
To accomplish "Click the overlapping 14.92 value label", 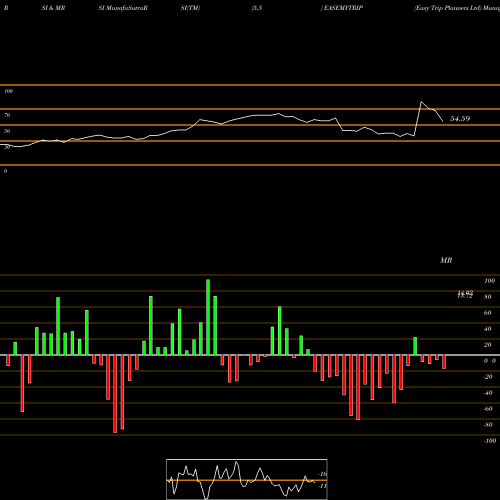I will pyautogui.click(x=465, y=294).
